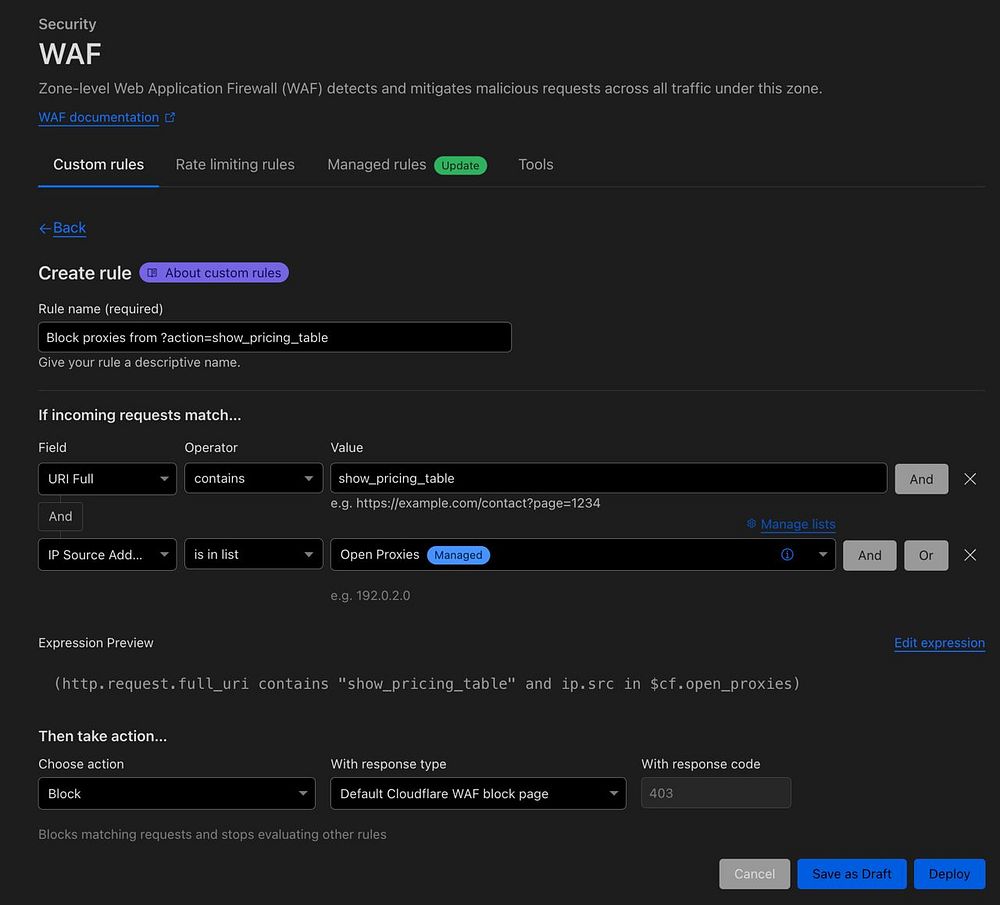Open the response type dropdown
Screen dimensions: 1000x905
pyautogui.click(x=478, y=793)
